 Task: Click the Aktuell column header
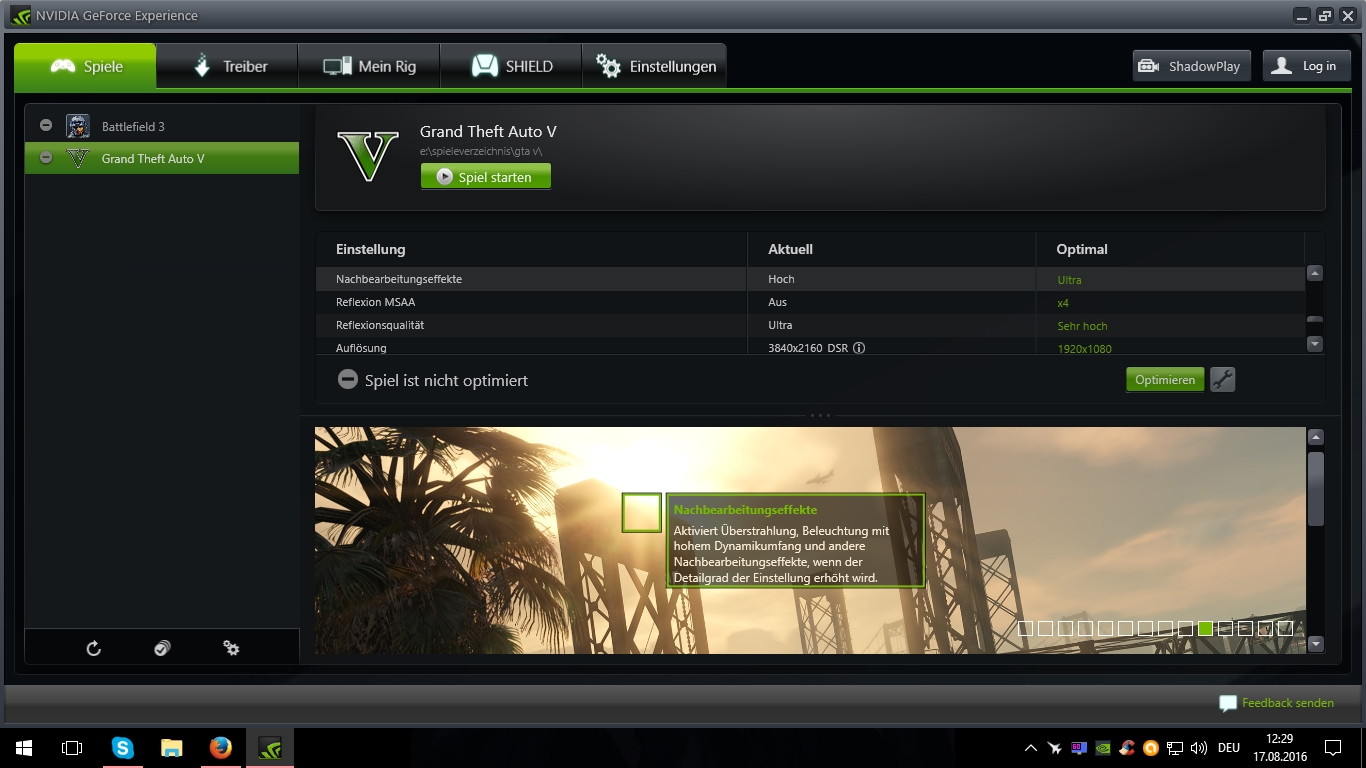point(790,249)
